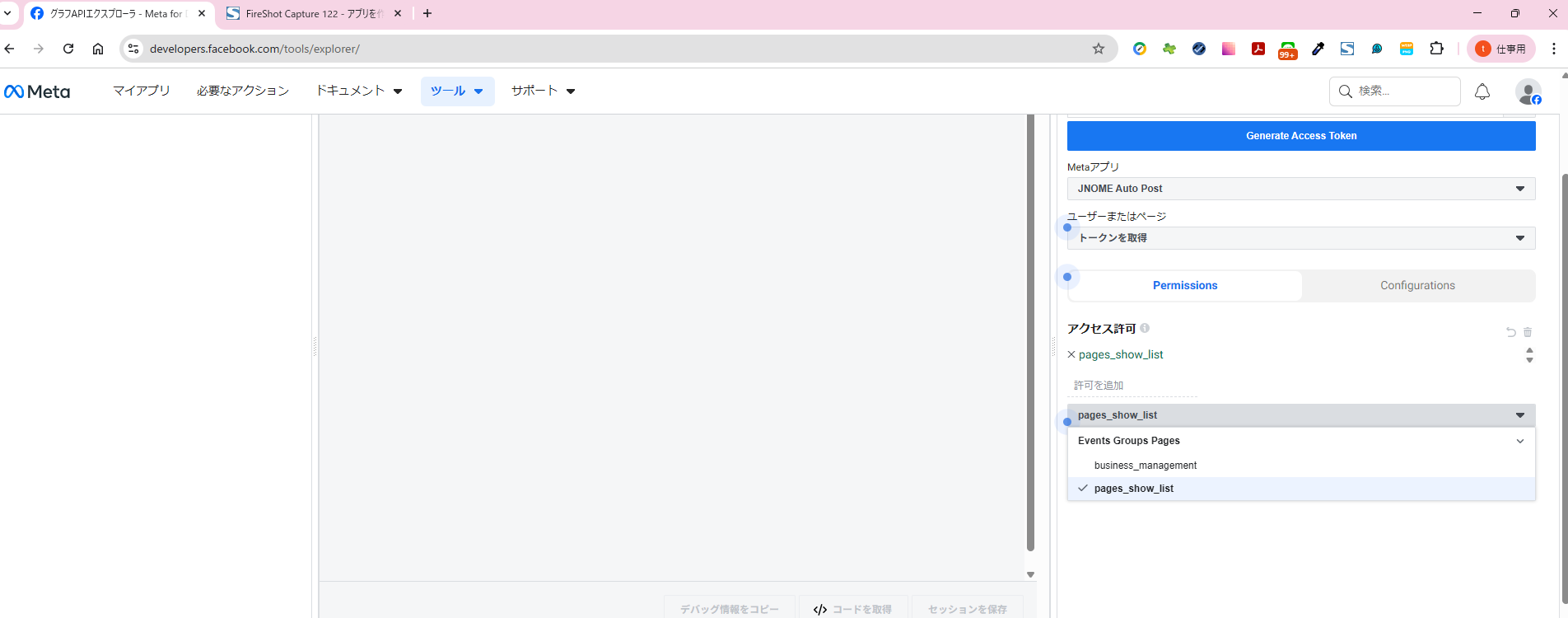Select the business_management permission
This screenshot has width=1568, height=618.
(x=1301, y=466)
